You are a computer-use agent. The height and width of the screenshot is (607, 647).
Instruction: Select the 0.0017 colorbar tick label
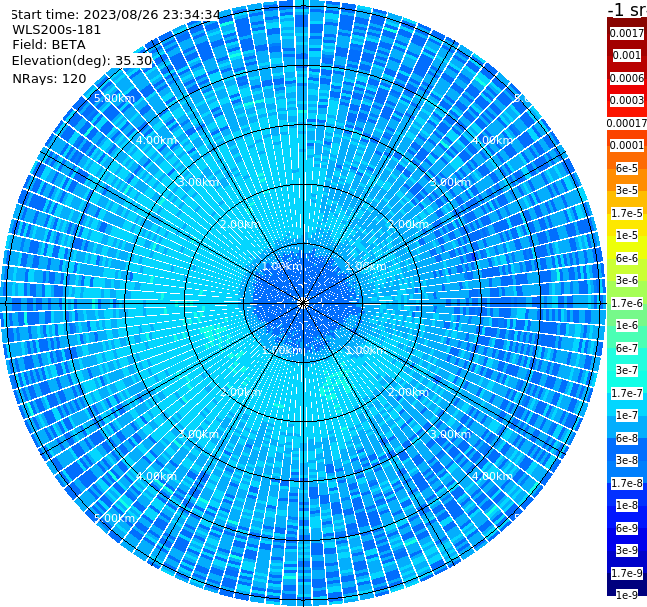[x=627, y=33]
